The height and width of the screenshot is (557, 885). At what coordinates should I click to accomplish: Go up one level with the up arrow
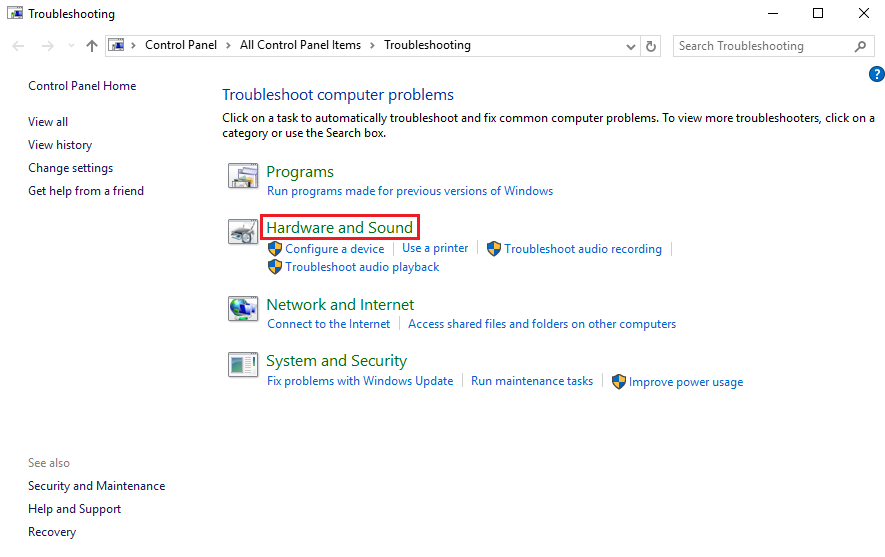click(92, 46)
